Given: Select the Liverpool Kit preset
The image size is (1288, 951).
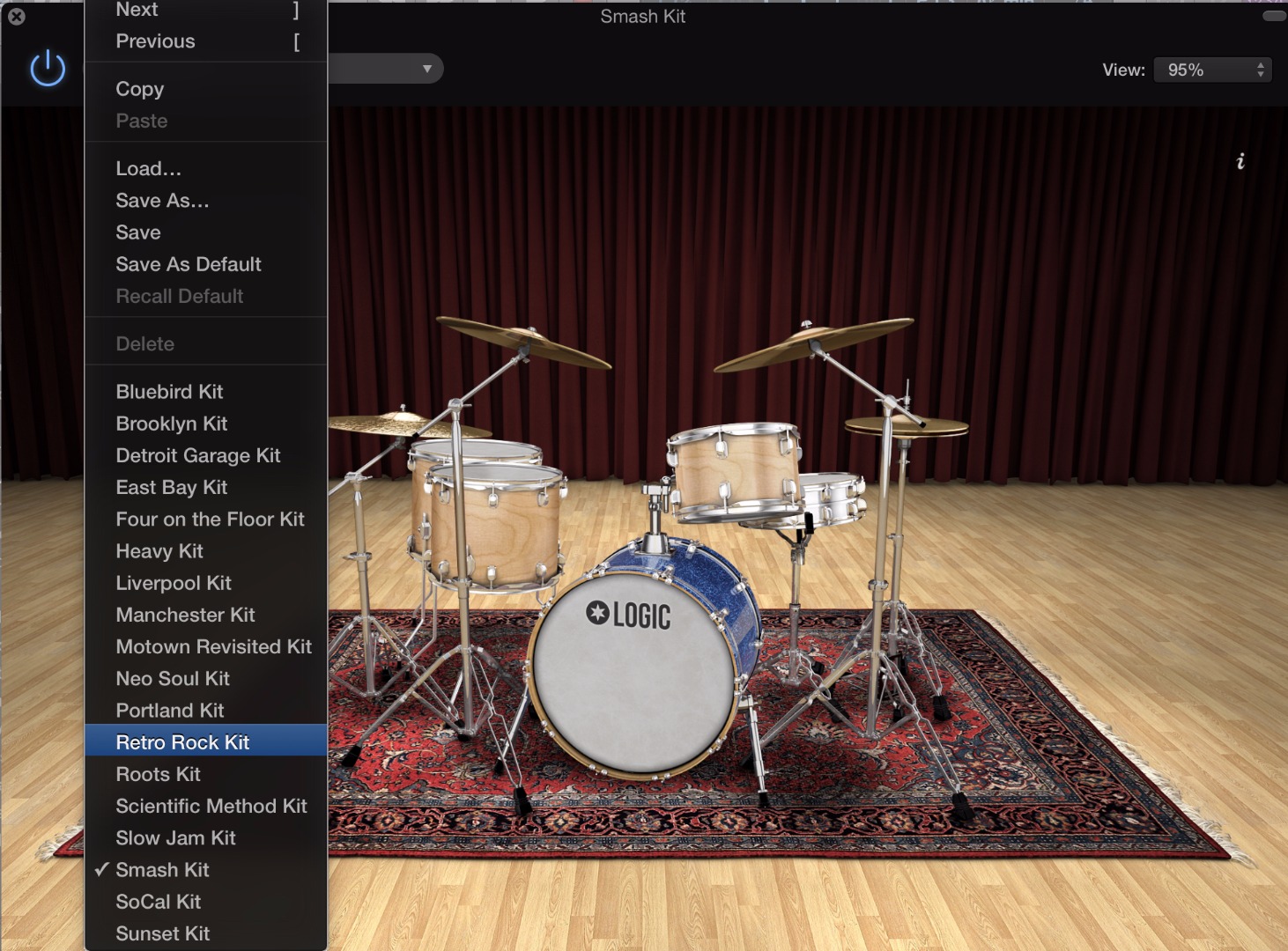Looking at the screenshot, I should tap(206, 583).
